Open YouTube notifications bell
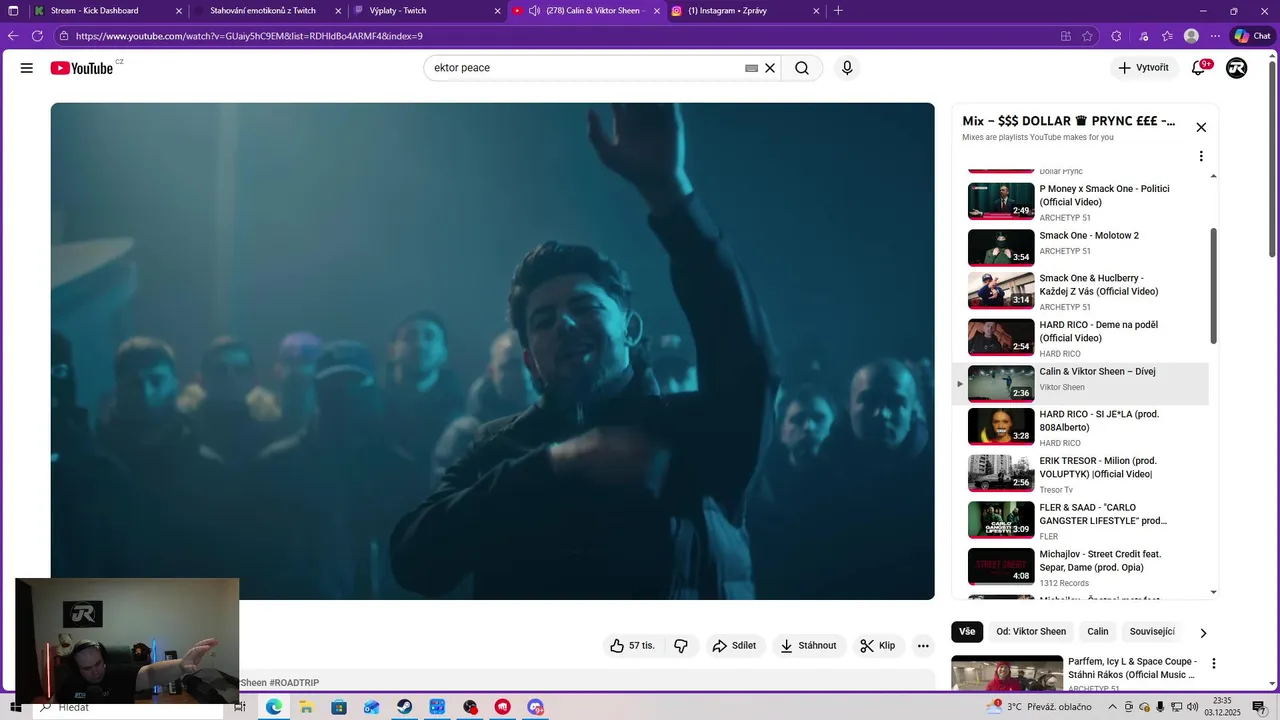Viewport: 1280px width, 720px height. pyautogui.click(x=1198, y=68)
